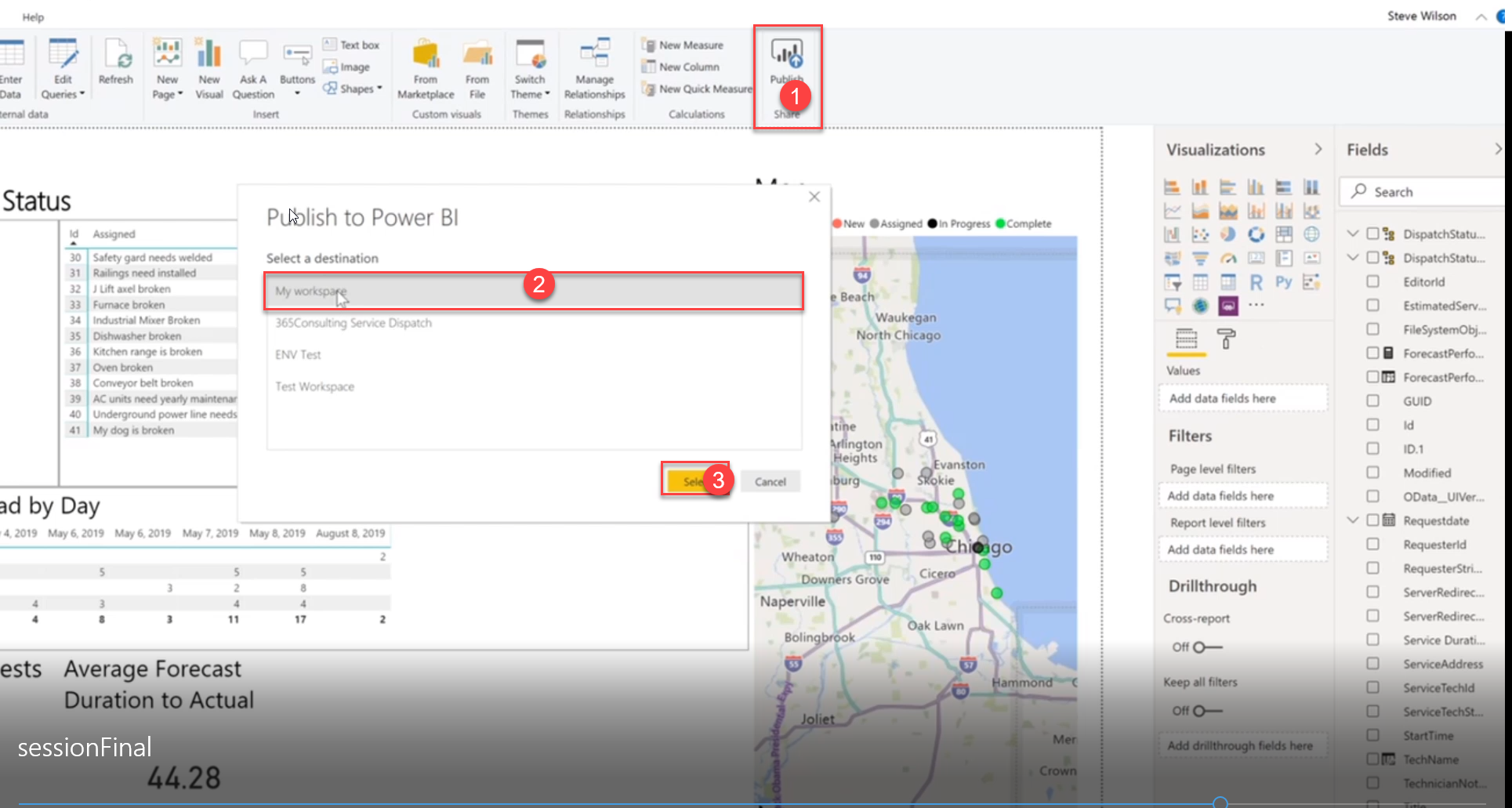Open the Help ribbon tab
1512x808 pixels.
[x=33, y=16]
